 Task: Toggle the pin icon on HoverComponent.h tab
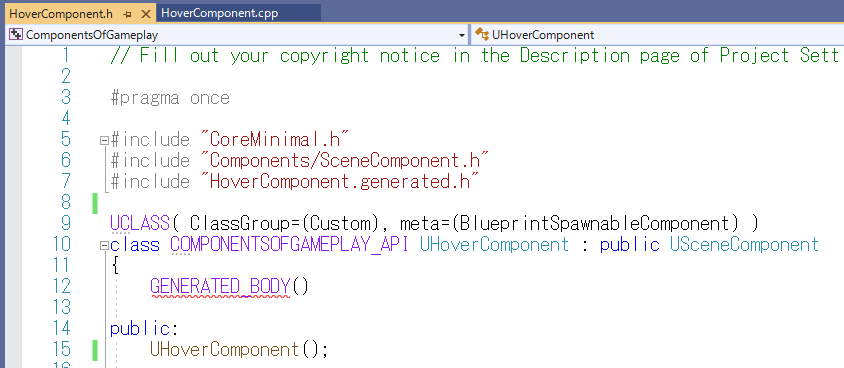128,14
